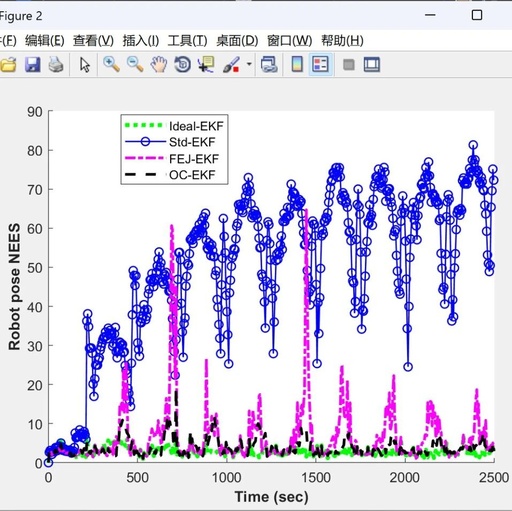This screenshot has height=511, width=512.
Task: Click the 50 tick label on y-axis
Action: (35, 268)
